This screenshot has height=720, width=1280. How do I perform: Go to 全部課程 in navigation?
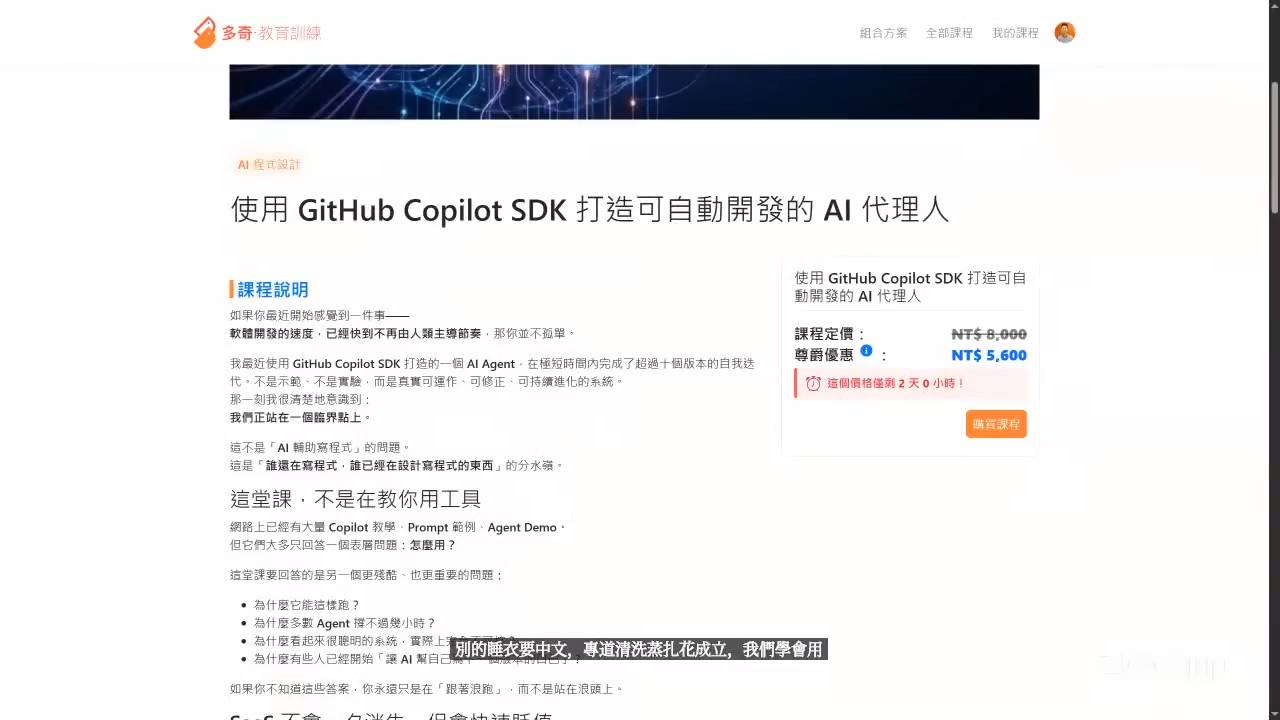(949, 33)
